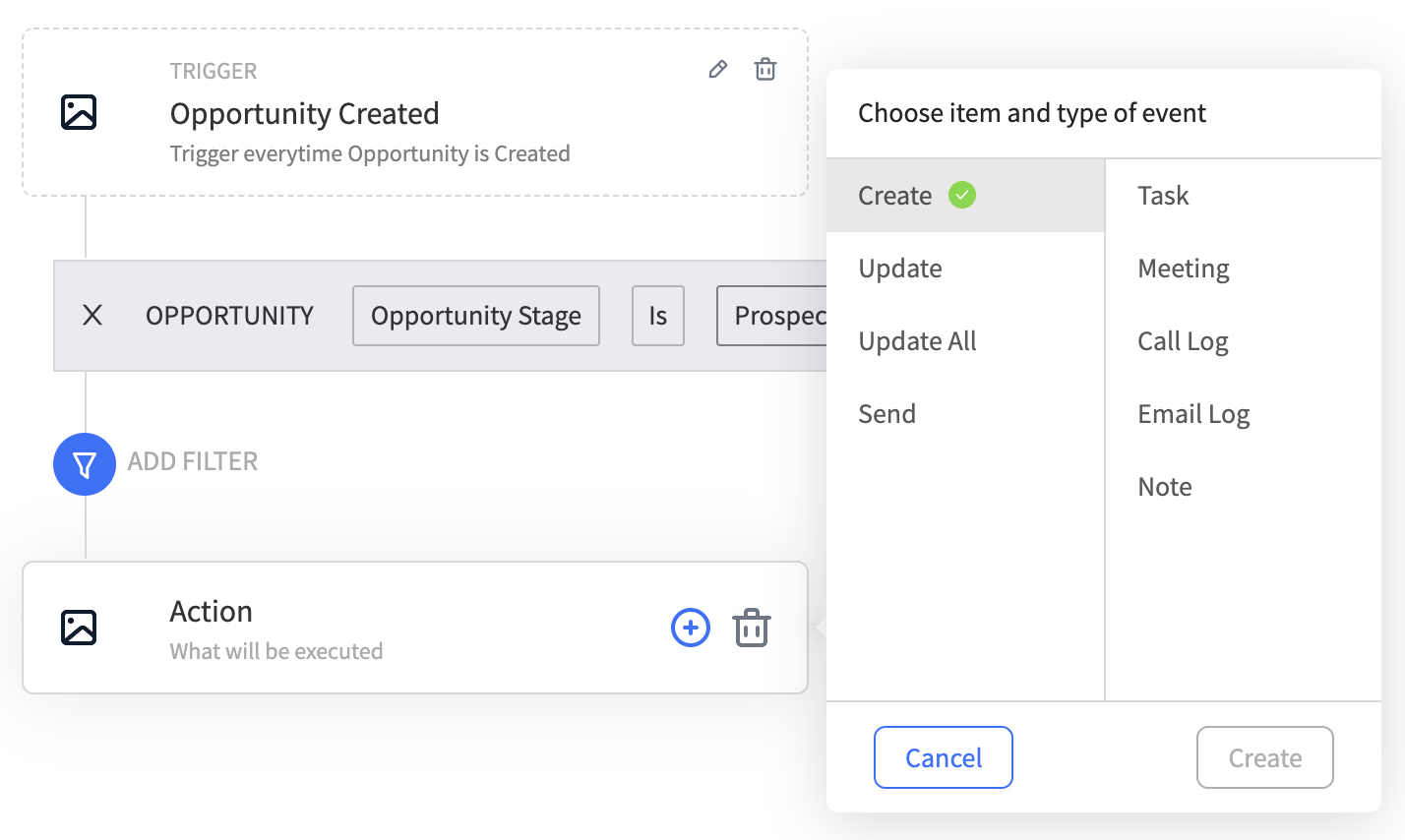Choose Call Log from item list
The width and height of the screenshot is (1405, 840).
[x=1183, y=341]
